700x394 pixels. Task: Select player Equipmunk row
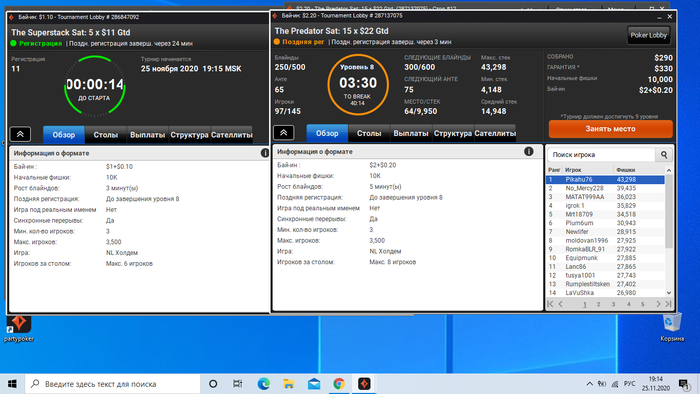[x=605, y=258]
